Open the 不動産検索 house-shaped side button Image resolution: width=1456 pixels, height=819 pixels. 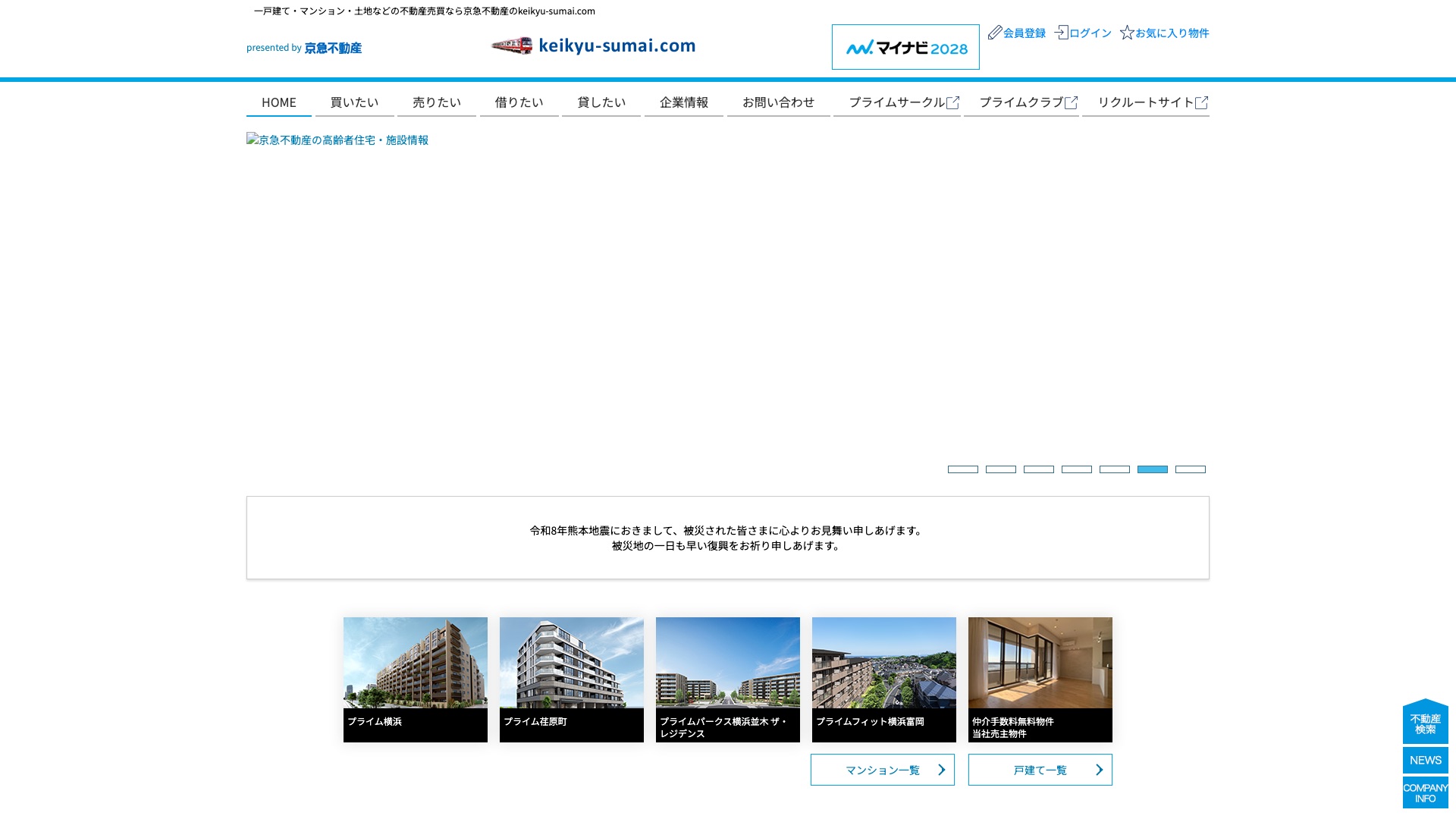[1426, 721]
